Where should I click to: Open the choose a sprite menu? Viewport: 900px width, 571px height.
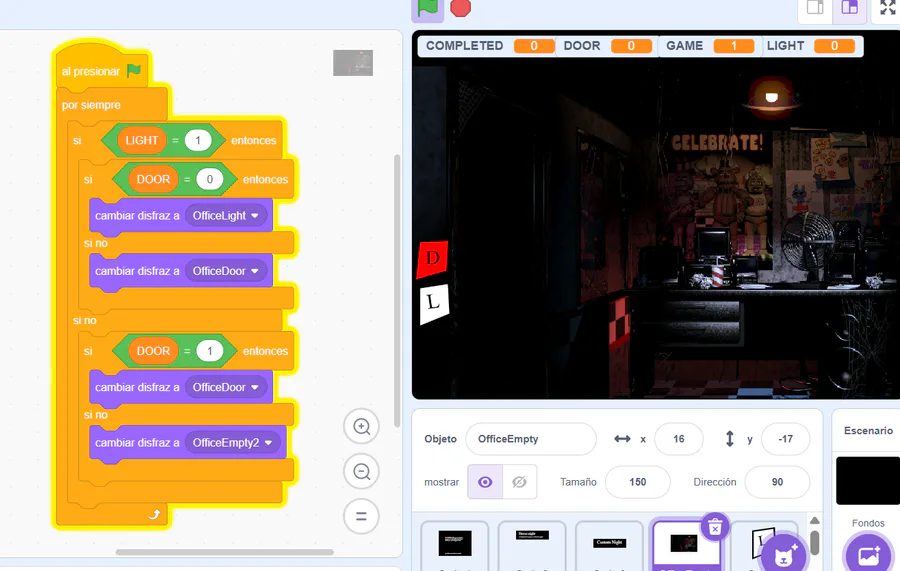click(784, 554)
